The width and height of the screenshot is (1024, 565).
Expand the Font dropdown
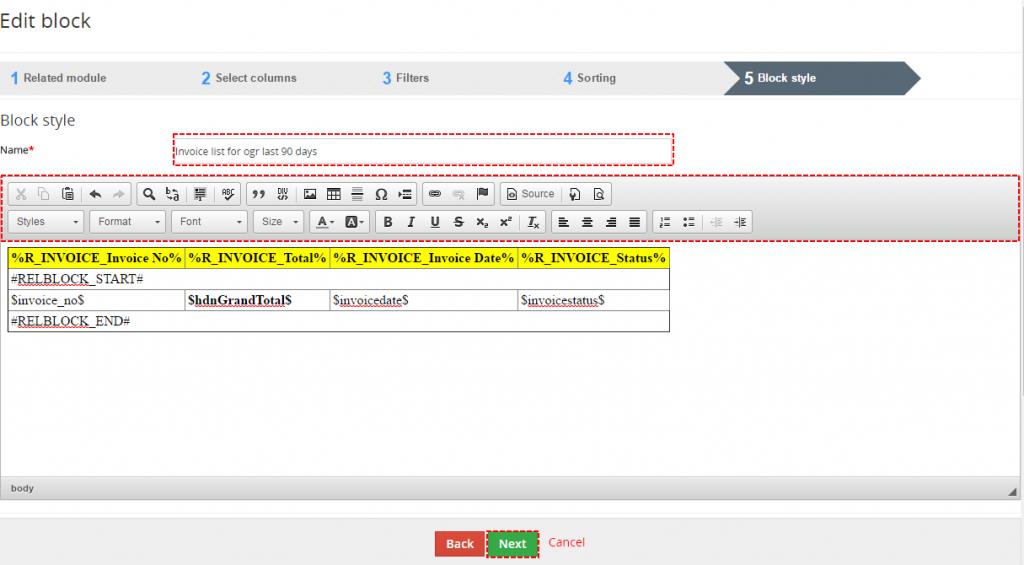(x=210, y=222)
